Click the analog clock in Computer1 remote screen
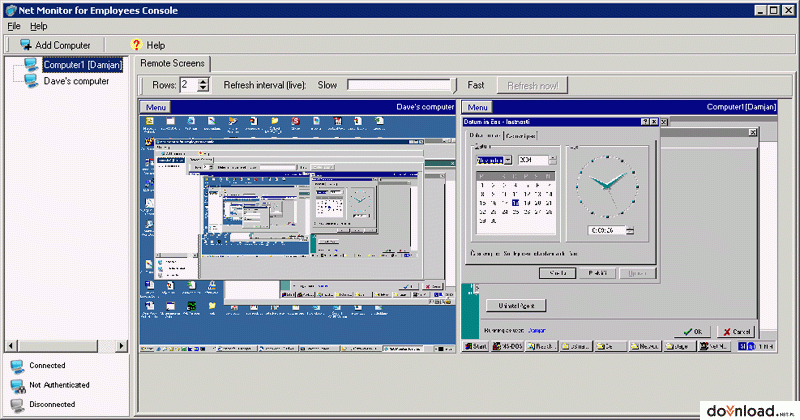 point(607,186)
